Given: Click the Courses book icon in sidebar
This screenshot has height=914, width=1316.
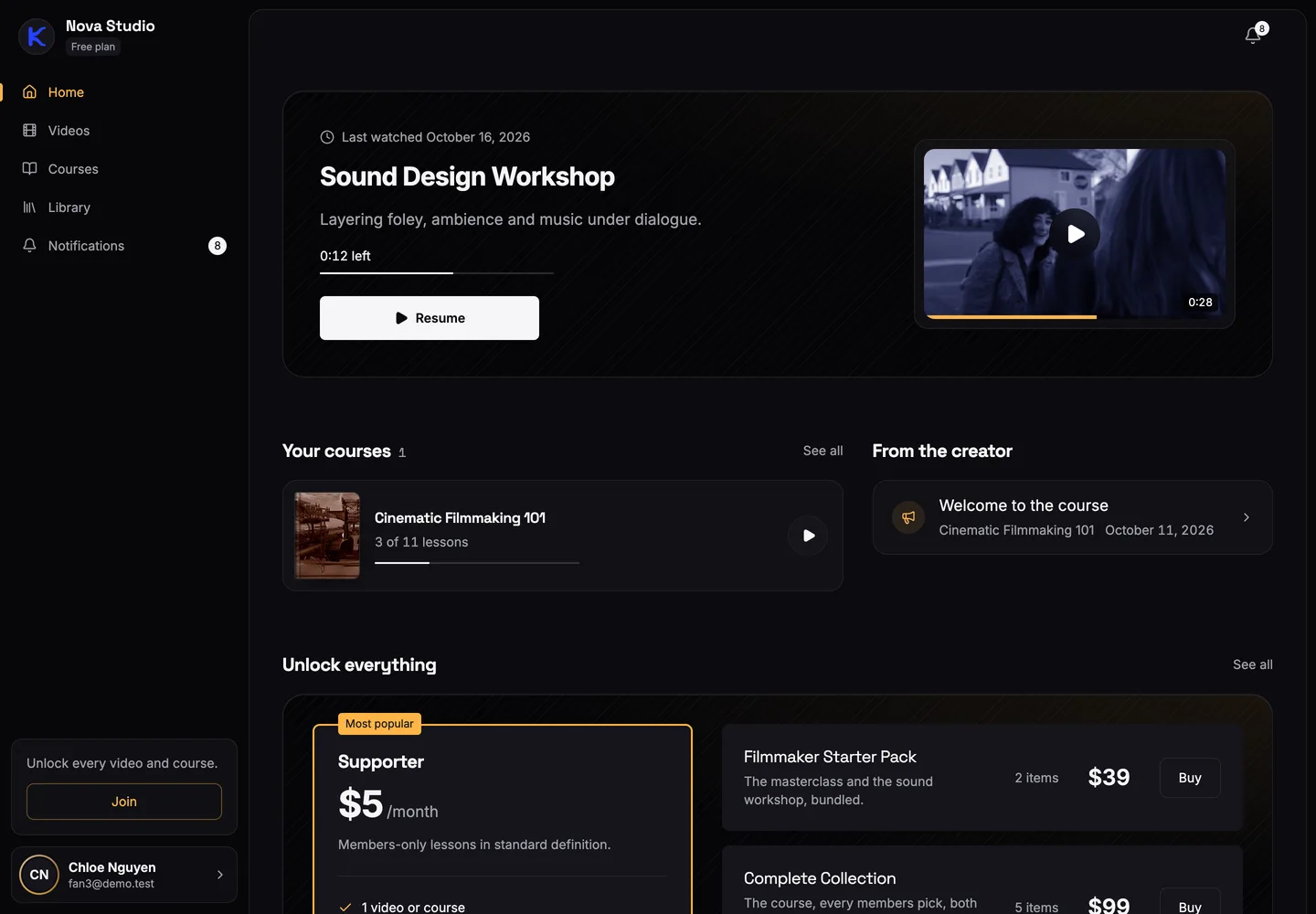Looking at the screenshot, I should [30, 169].
